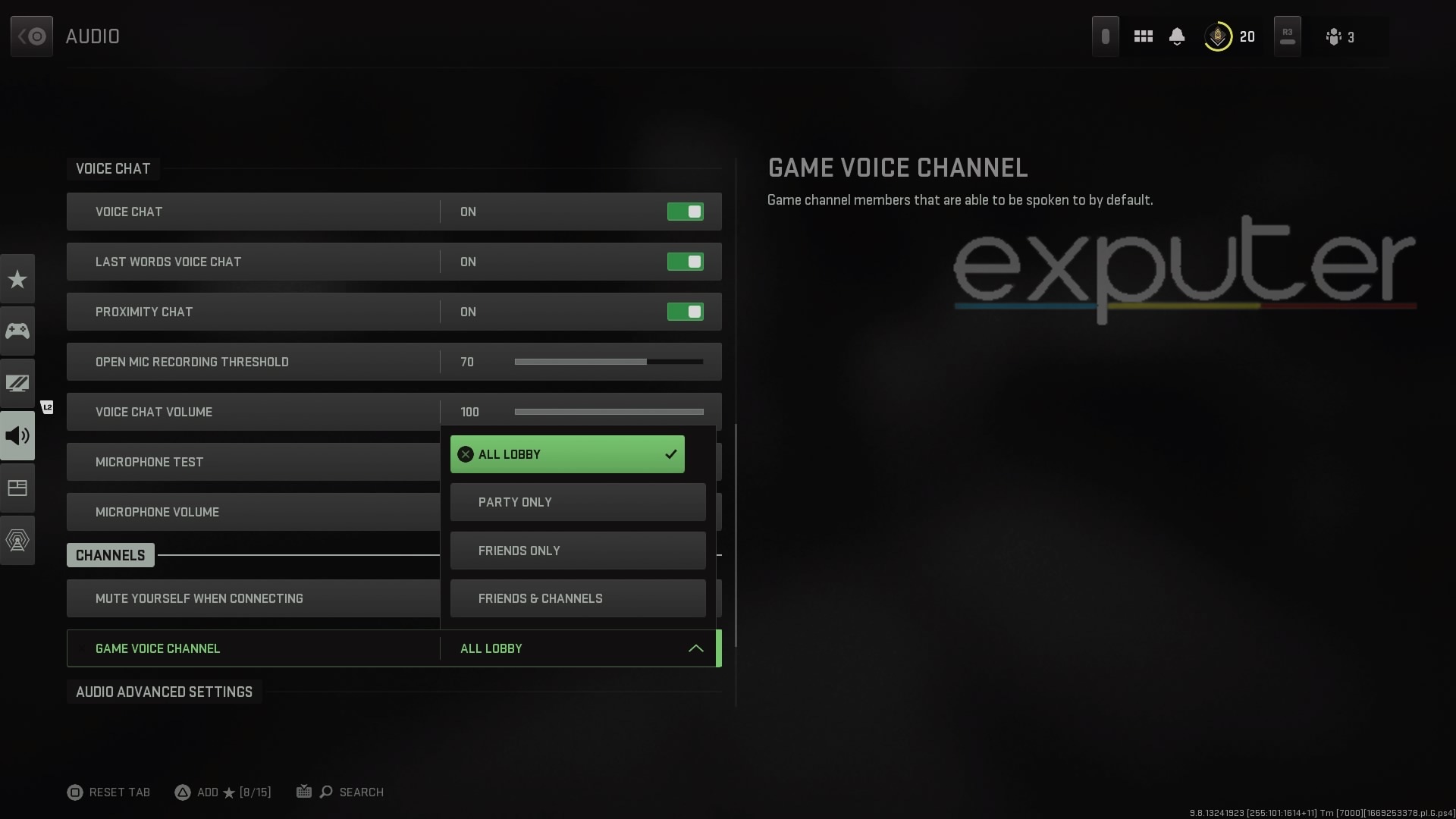The width and height of the screenshot is (1456, 819).
Task: Select the All Lobby menu option
Action: (x=567, y=454)
